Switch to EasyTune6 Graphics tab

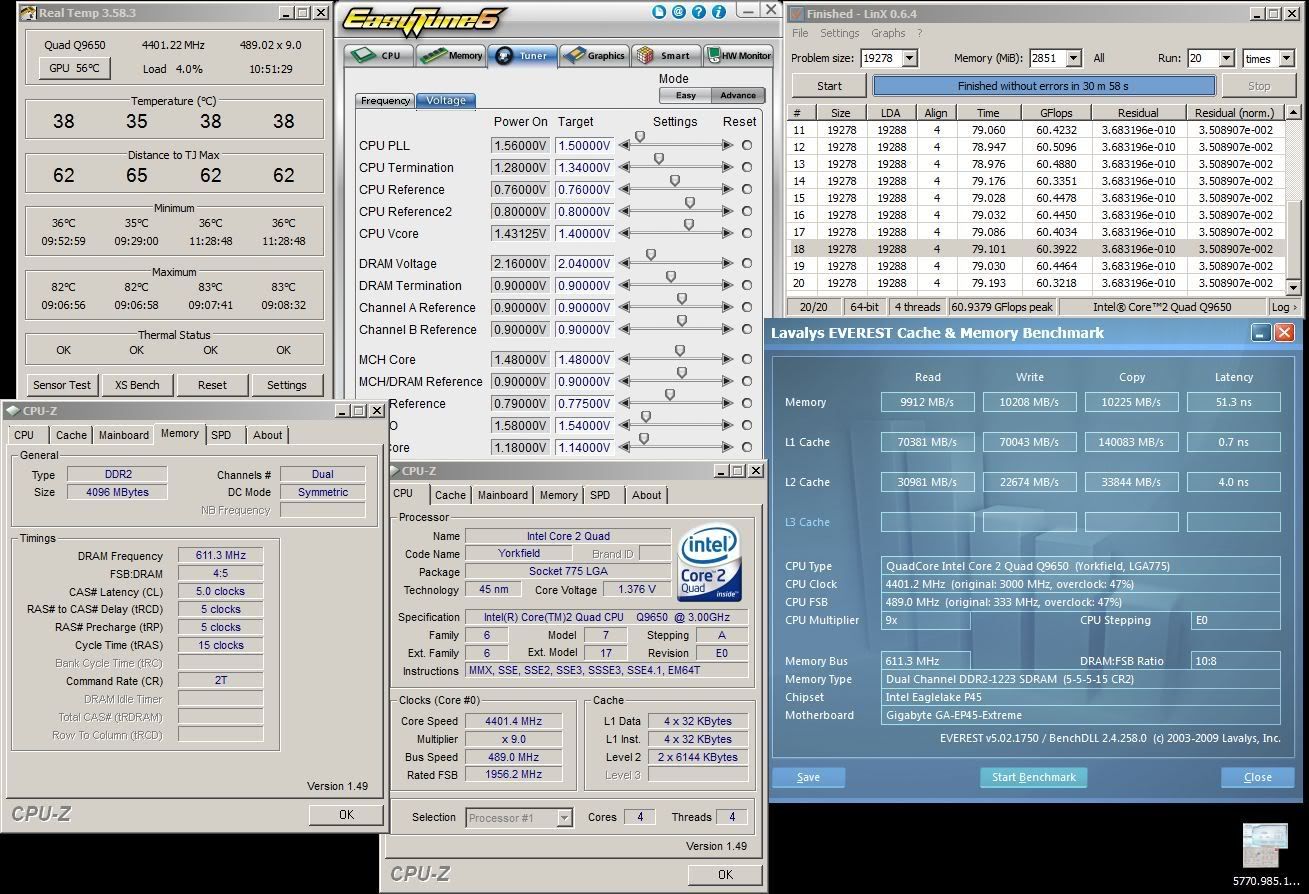coord(594,56)
